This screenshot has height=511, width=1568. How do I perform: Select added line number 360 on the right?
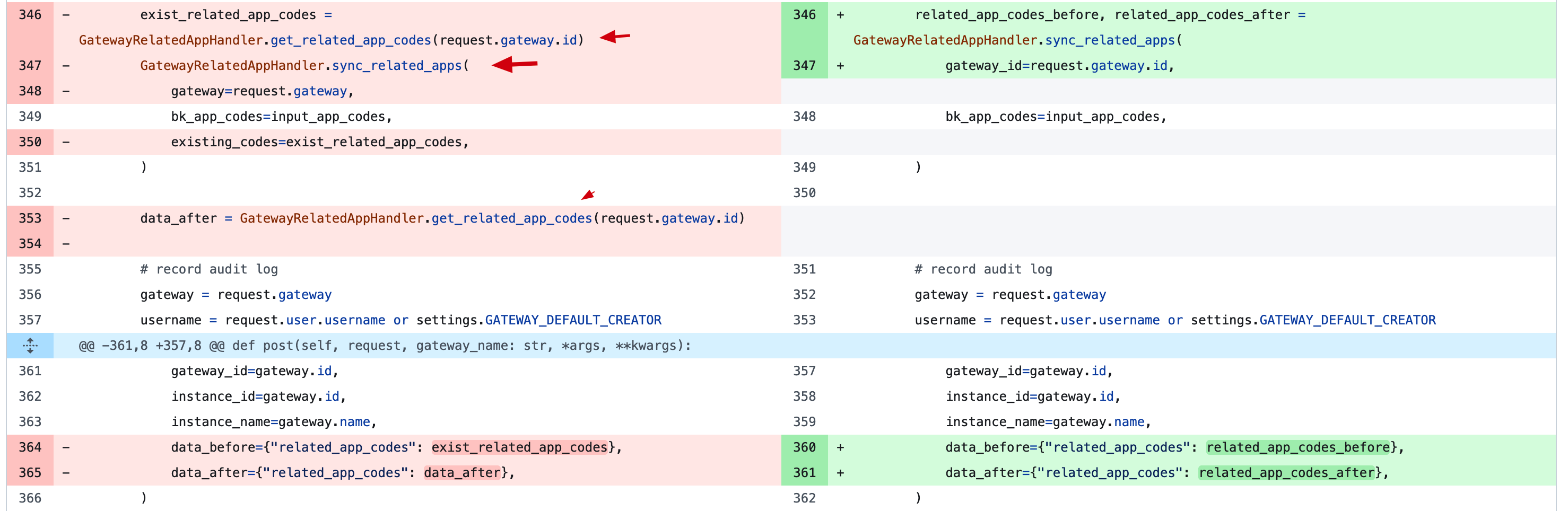(804, 447)
